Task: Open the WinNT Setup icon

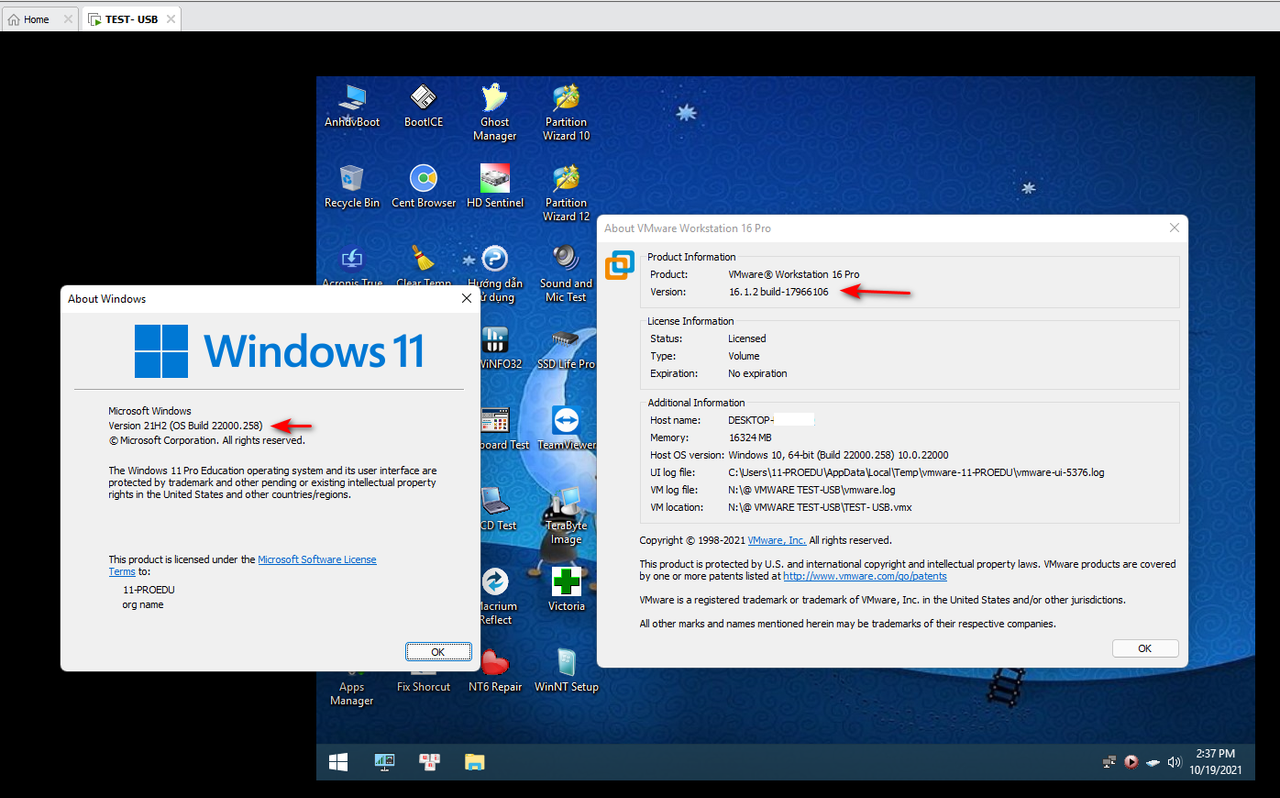Action: pos(566,671)
